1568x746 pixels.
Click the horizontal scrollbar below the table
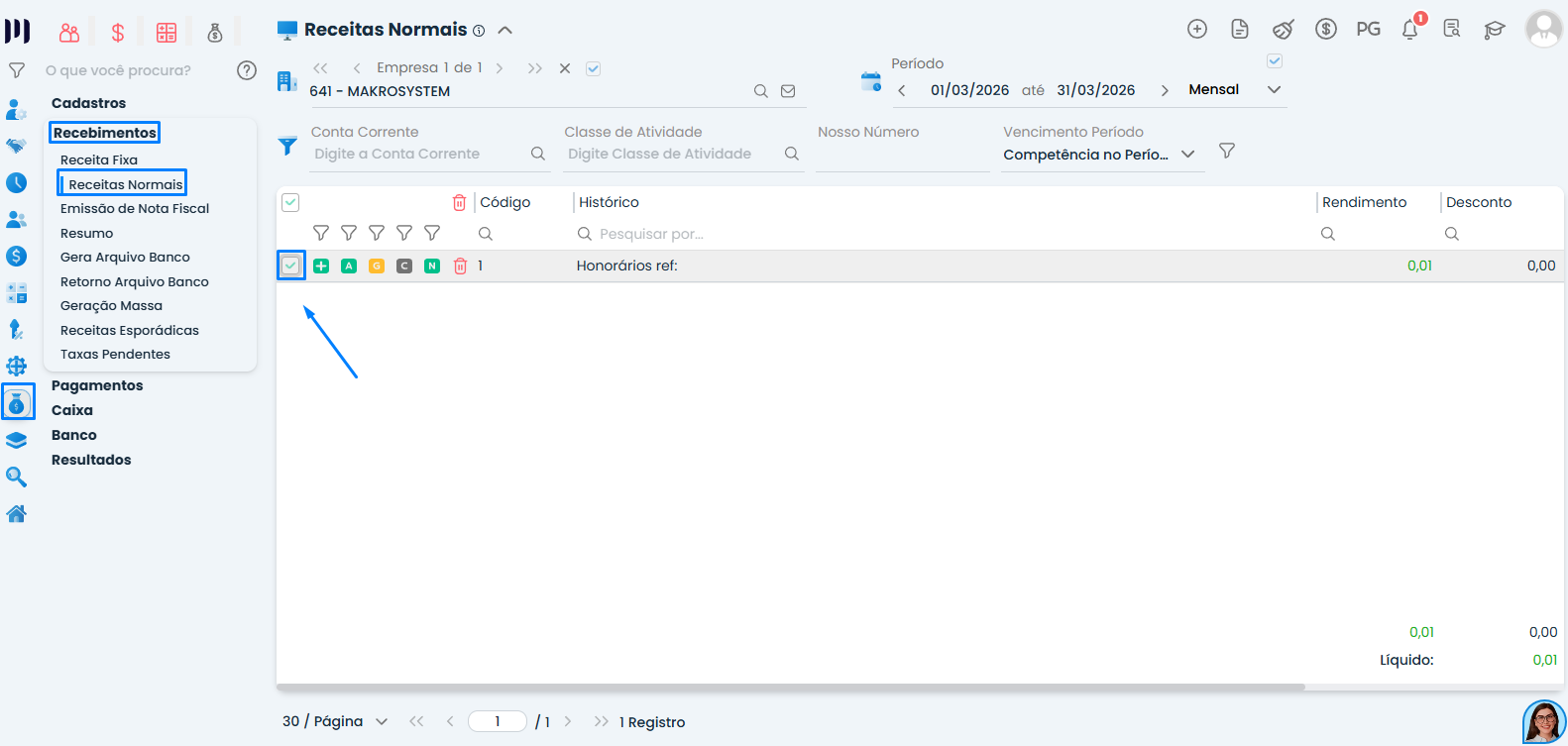pyautogui.click(x=790, y=687)
